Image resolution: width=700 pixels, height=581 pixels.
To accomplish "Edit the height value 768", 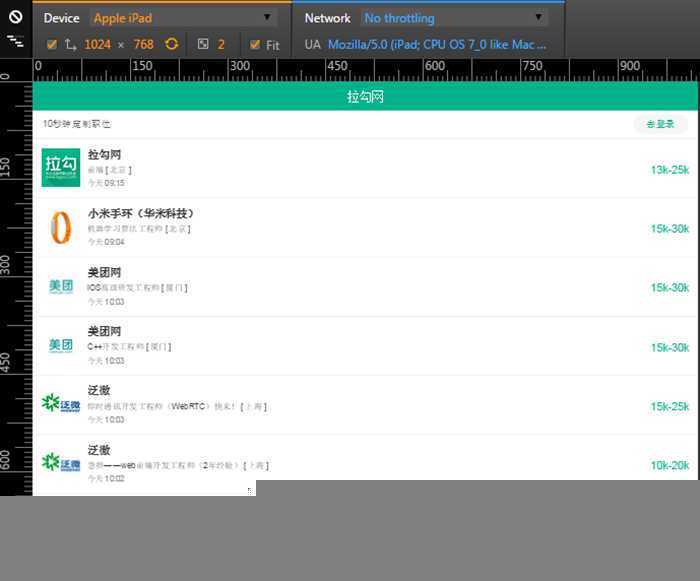I will (143, 44).
